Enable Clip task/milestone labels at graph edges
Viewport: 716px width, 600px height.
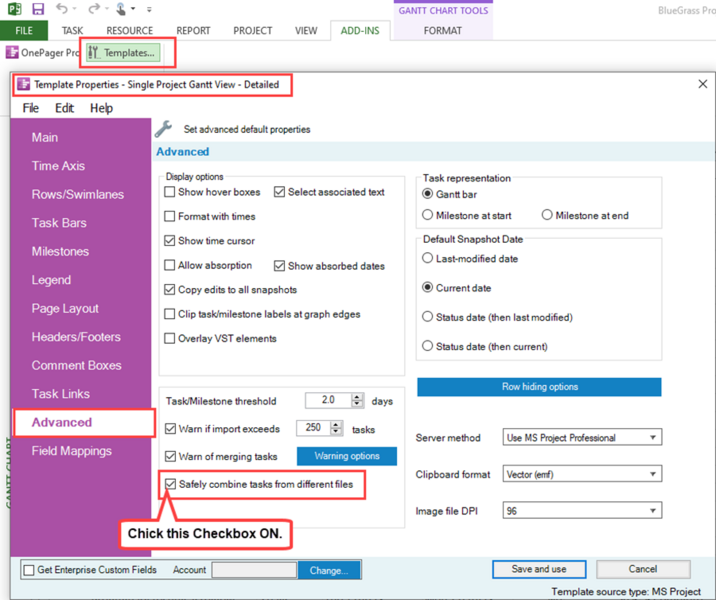[169, 314]
